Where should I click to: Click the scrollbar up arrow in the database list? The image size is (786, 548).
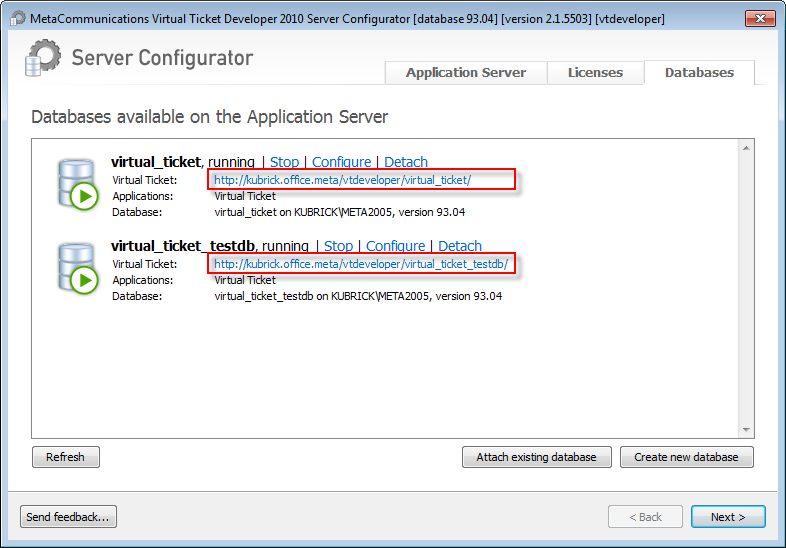746,148
